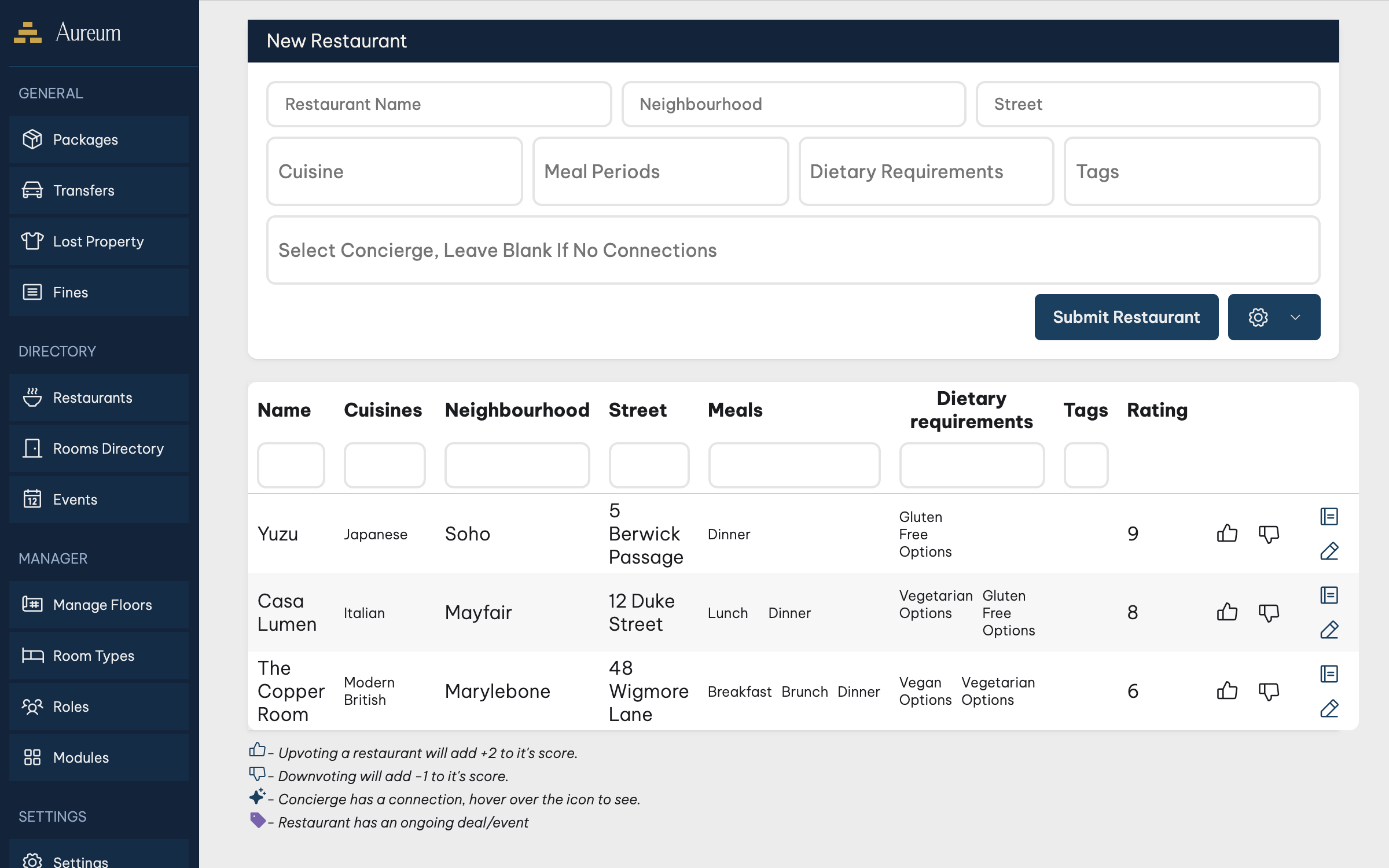Click the Cuisines column filter box
The width and height of the screenshot is (1389, 868).
coord(385,465)
